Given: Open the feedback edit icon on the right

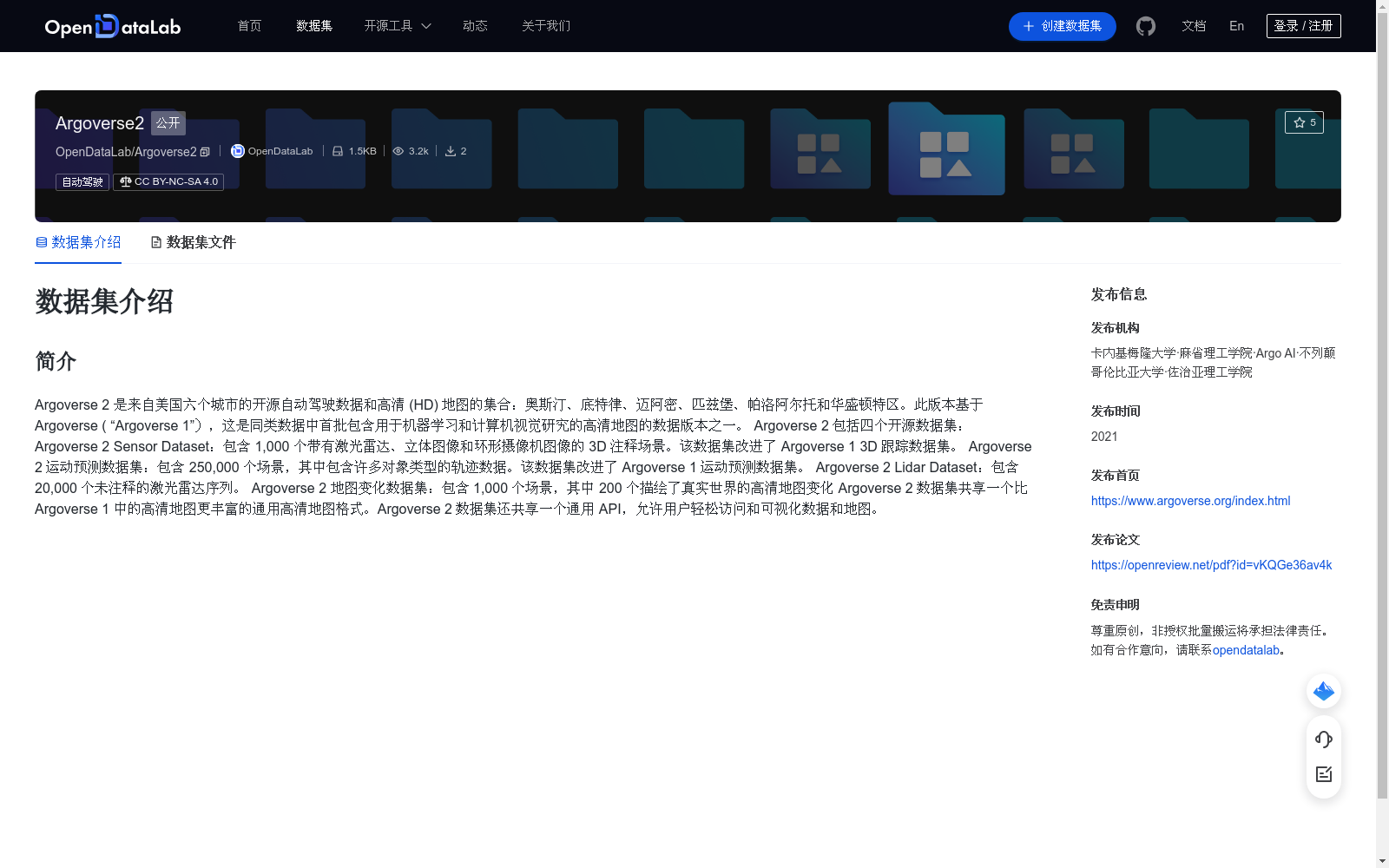Looking at the screenshot, I should (x=1323, y=774).
